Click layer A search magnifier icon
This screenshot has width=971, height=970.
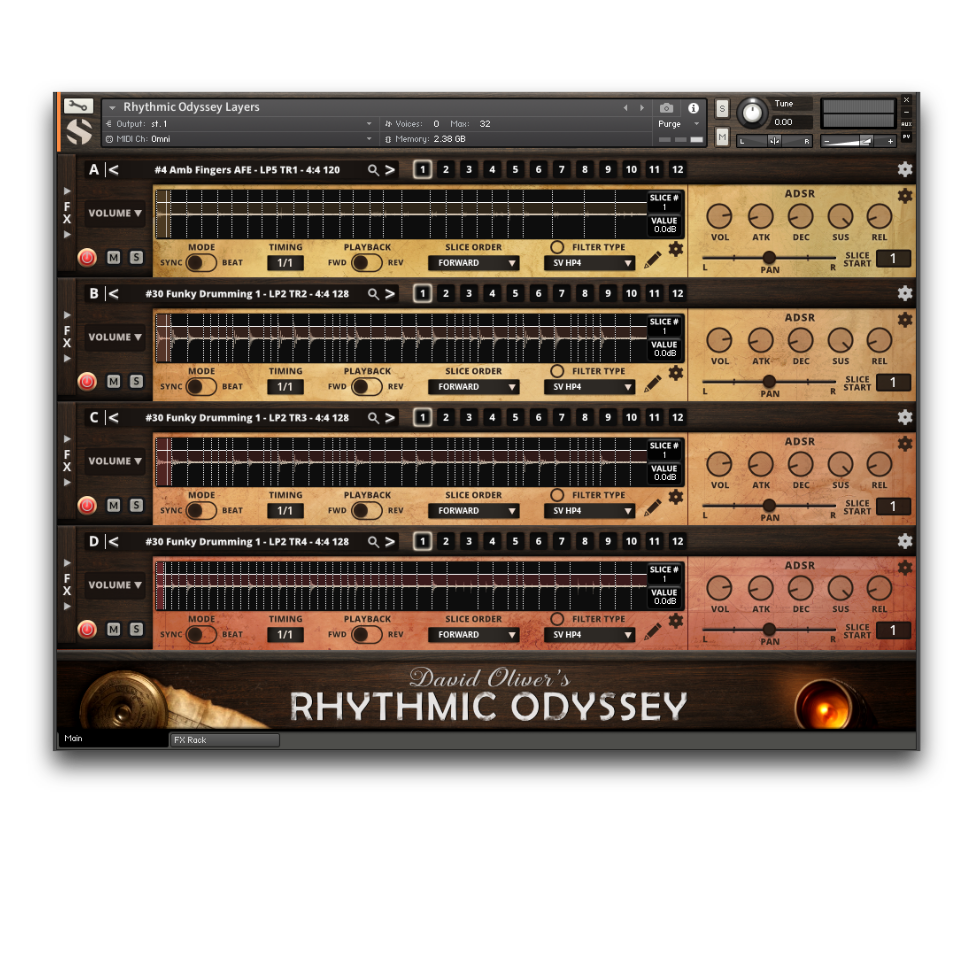pyautogui.click(x=373, y=170)
